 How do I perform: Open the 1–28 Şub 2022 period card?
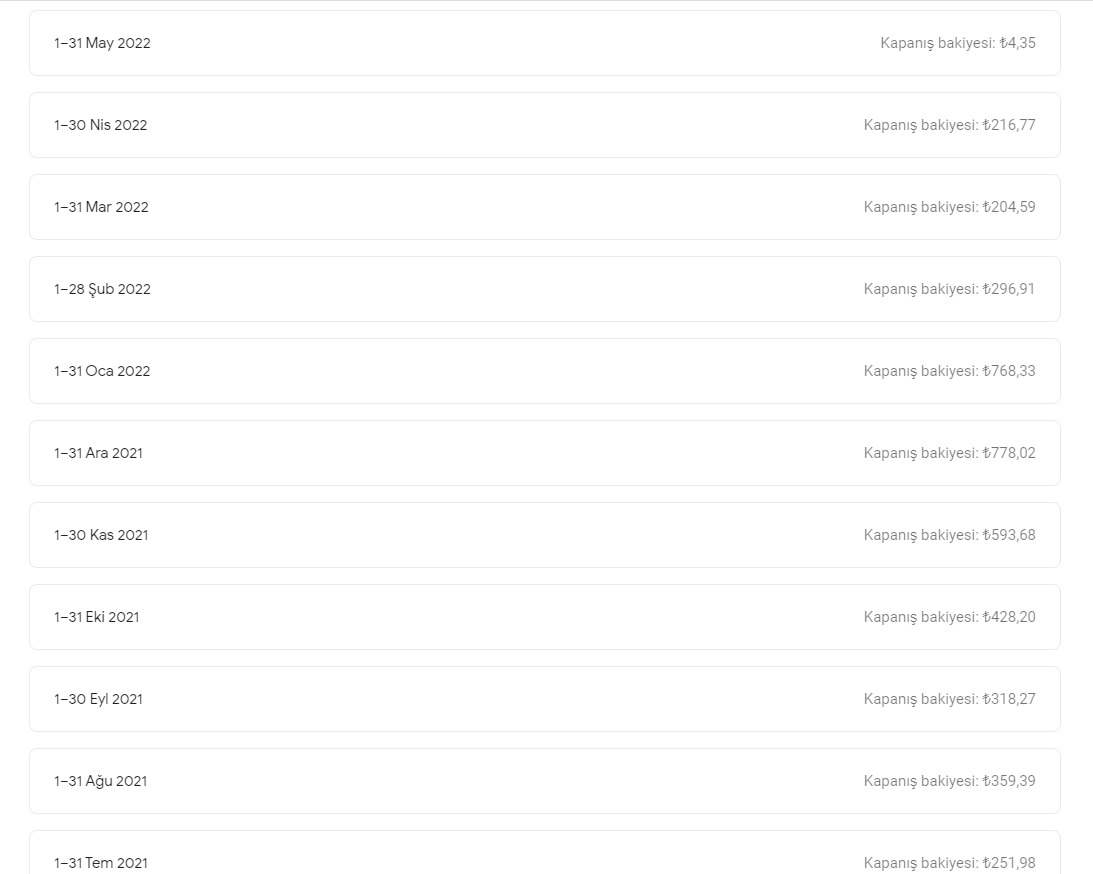pyautogui.click(x=544, y=289)
